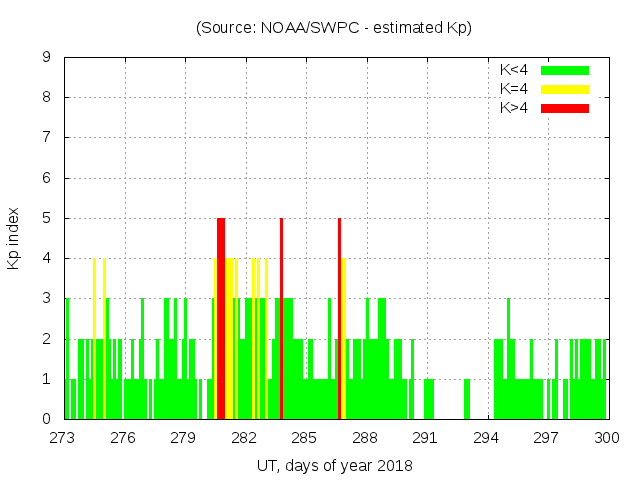The height and width of the screenshot is (480, 640).
Task: Click the x-axis tick label 294
Action: [x=486, y=438]
